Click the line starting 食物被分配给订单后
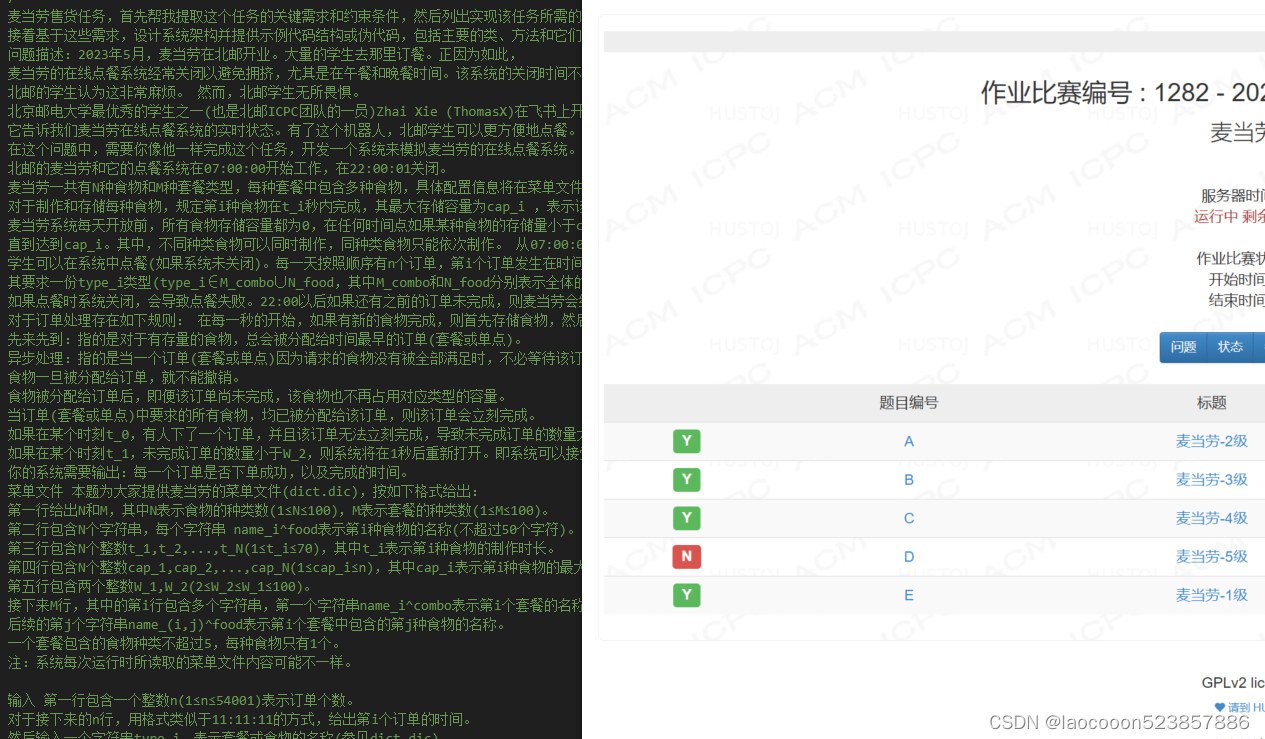The image size is (1265, 739). 259,396
